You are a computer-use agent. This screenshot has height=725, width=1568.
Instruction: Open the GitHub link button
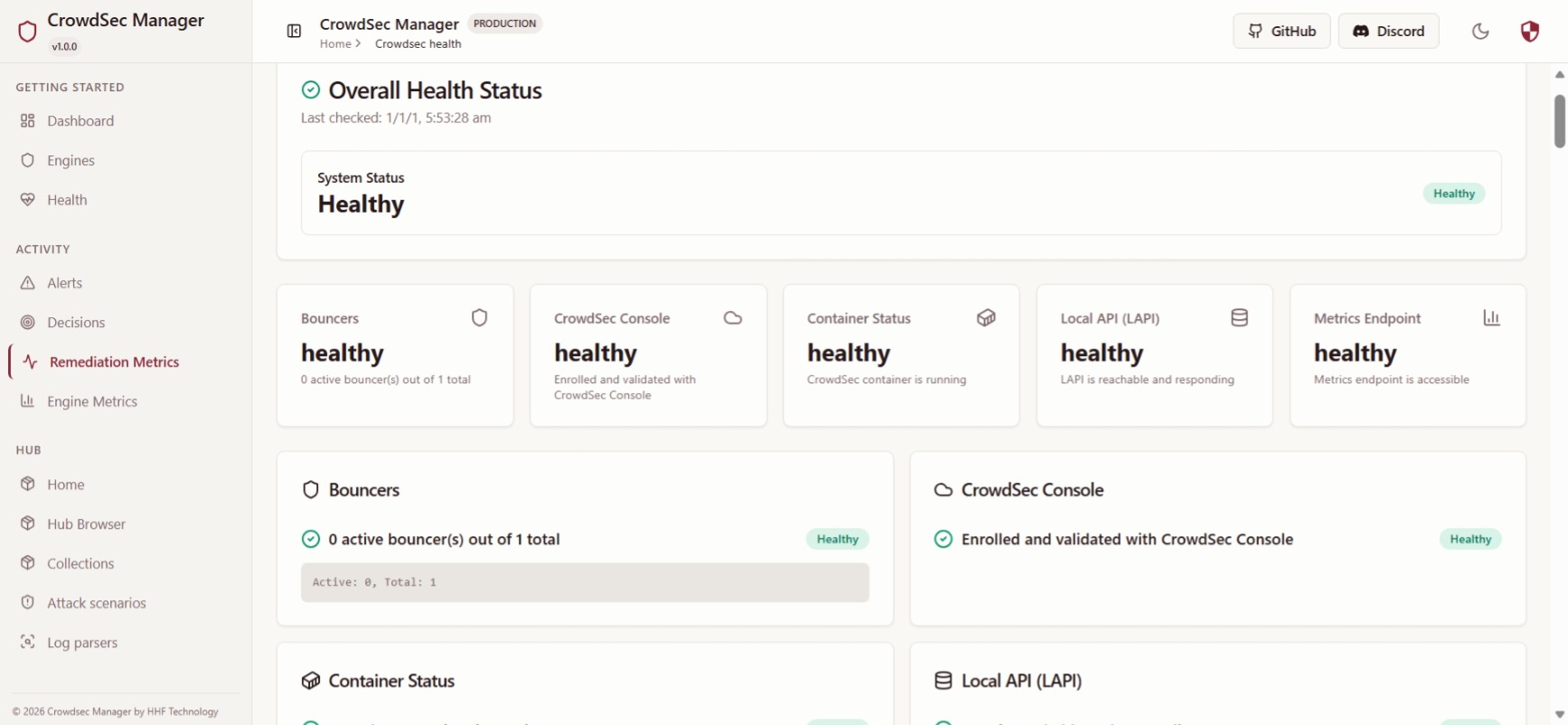point(1282,32)
